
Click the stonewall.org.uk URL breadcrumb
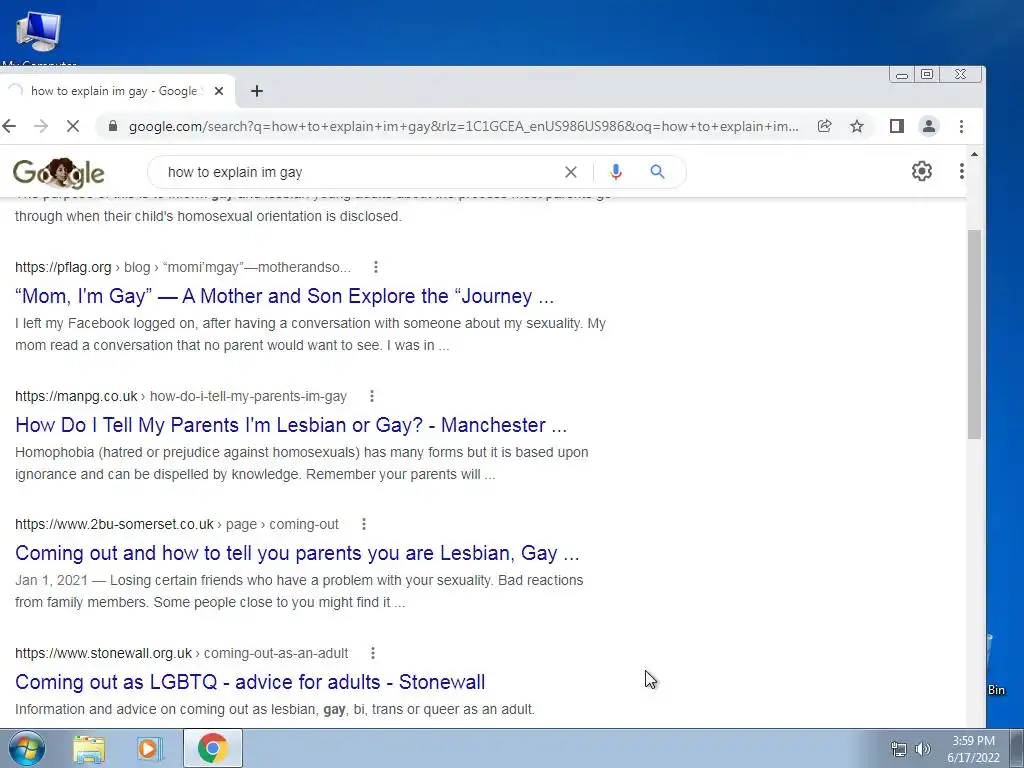(x=182, y=653)
